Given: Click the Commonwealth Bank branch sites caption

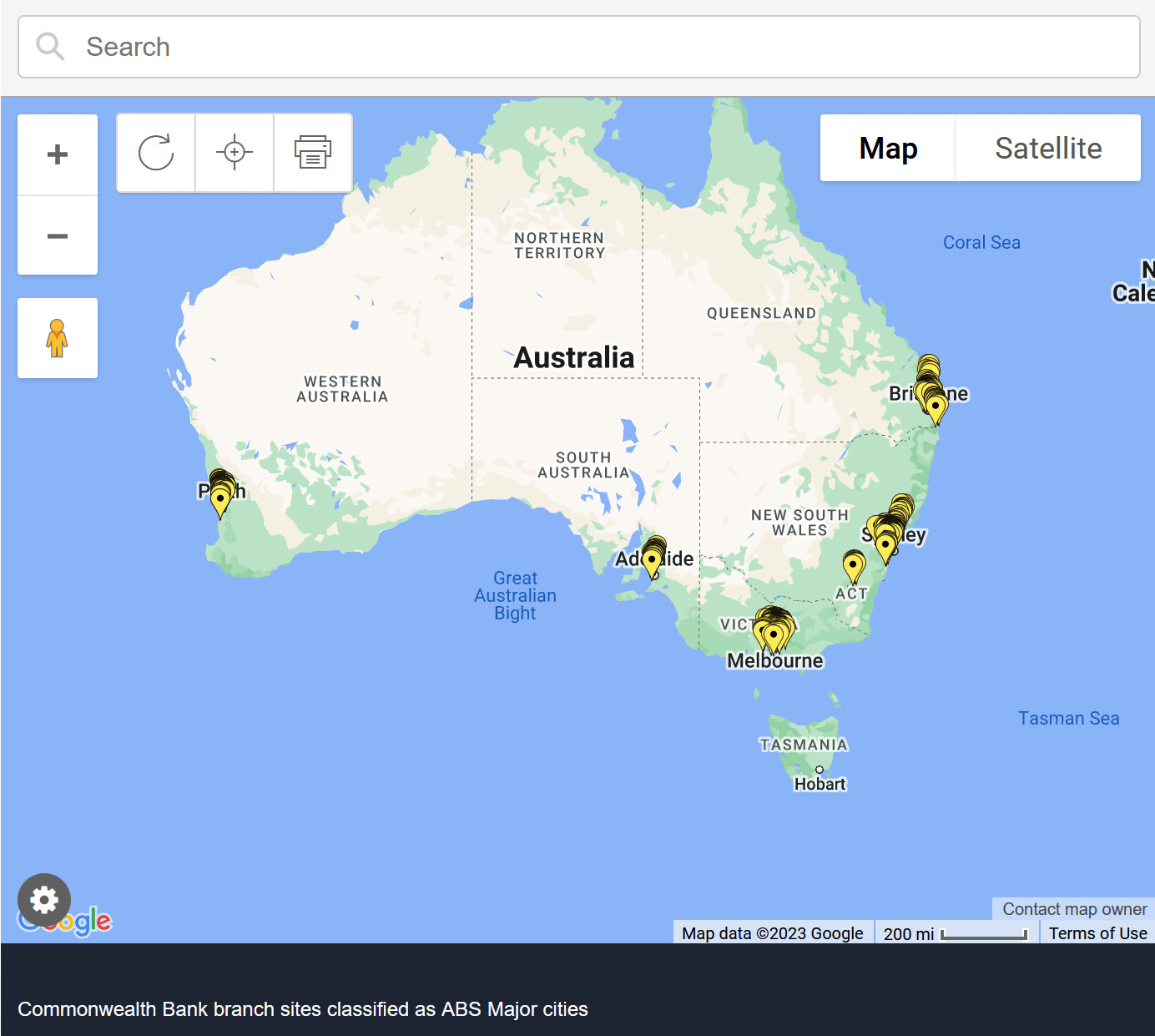Looking at the screenshot, I should click(303, 1009).
